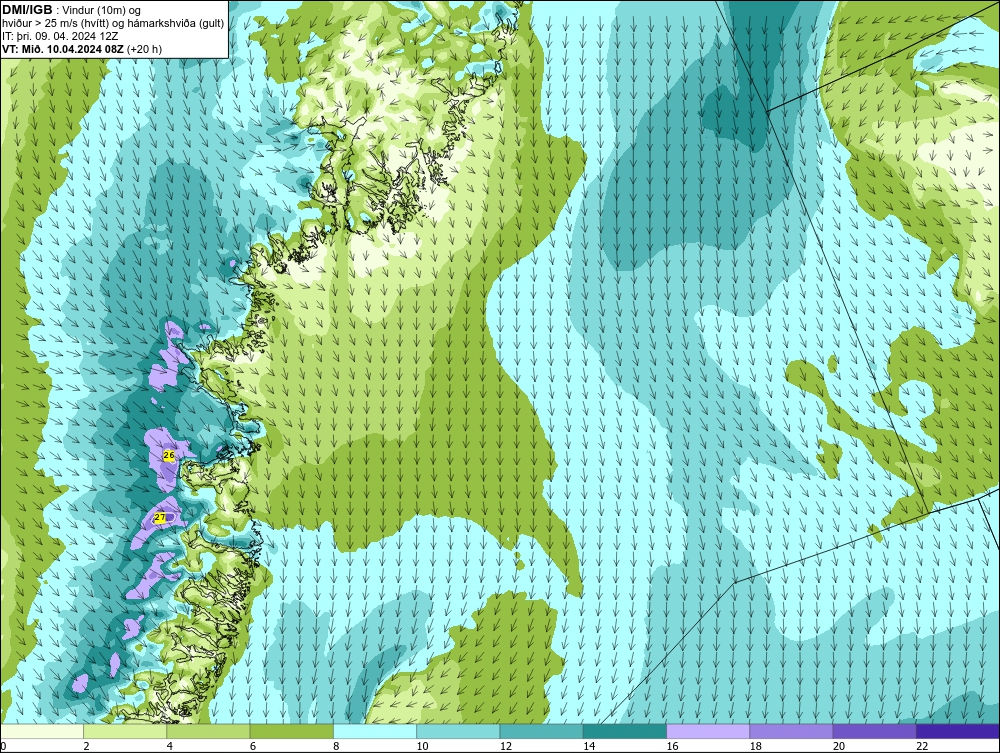The height and width of the screenshot is (753, 1000).
Task: Click the legend scale number '4'
Action: click(170, 747)
